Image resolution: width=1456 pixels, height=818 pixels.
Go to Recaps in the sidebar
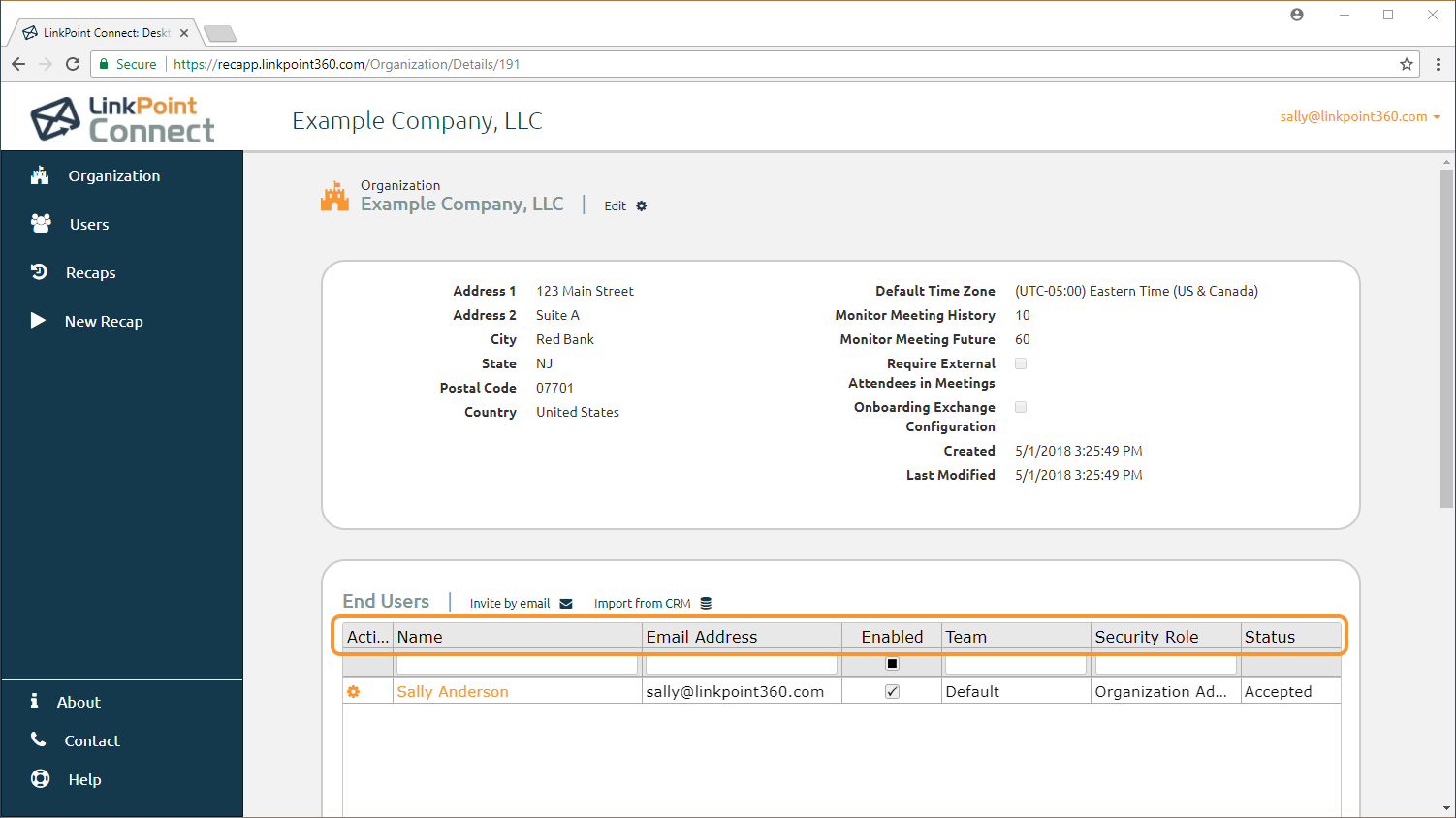click(x=90, y=273)
